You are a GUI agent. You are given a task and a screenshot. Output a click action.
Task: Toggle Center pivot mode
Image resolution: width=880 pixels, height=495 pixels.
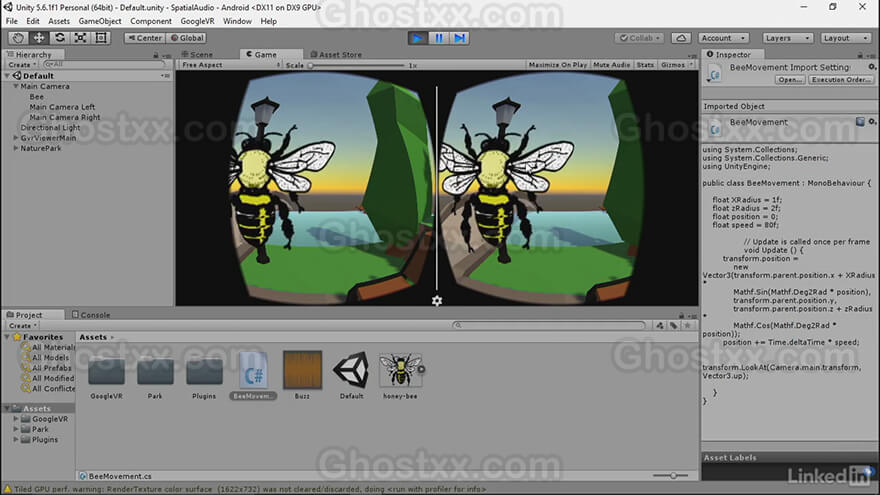(145, 38)
